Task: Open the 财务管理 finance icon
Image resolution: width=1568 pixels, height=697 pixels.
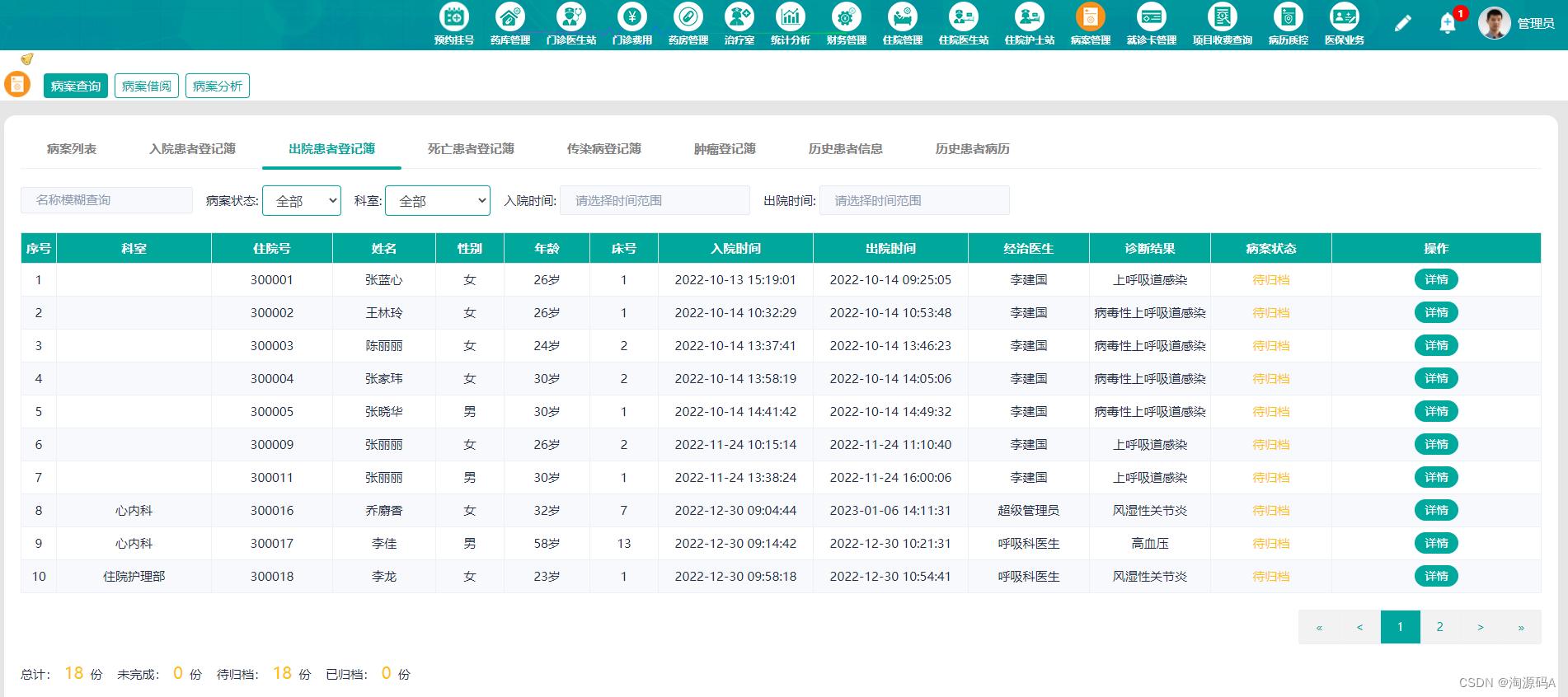Action: (847, 16)
